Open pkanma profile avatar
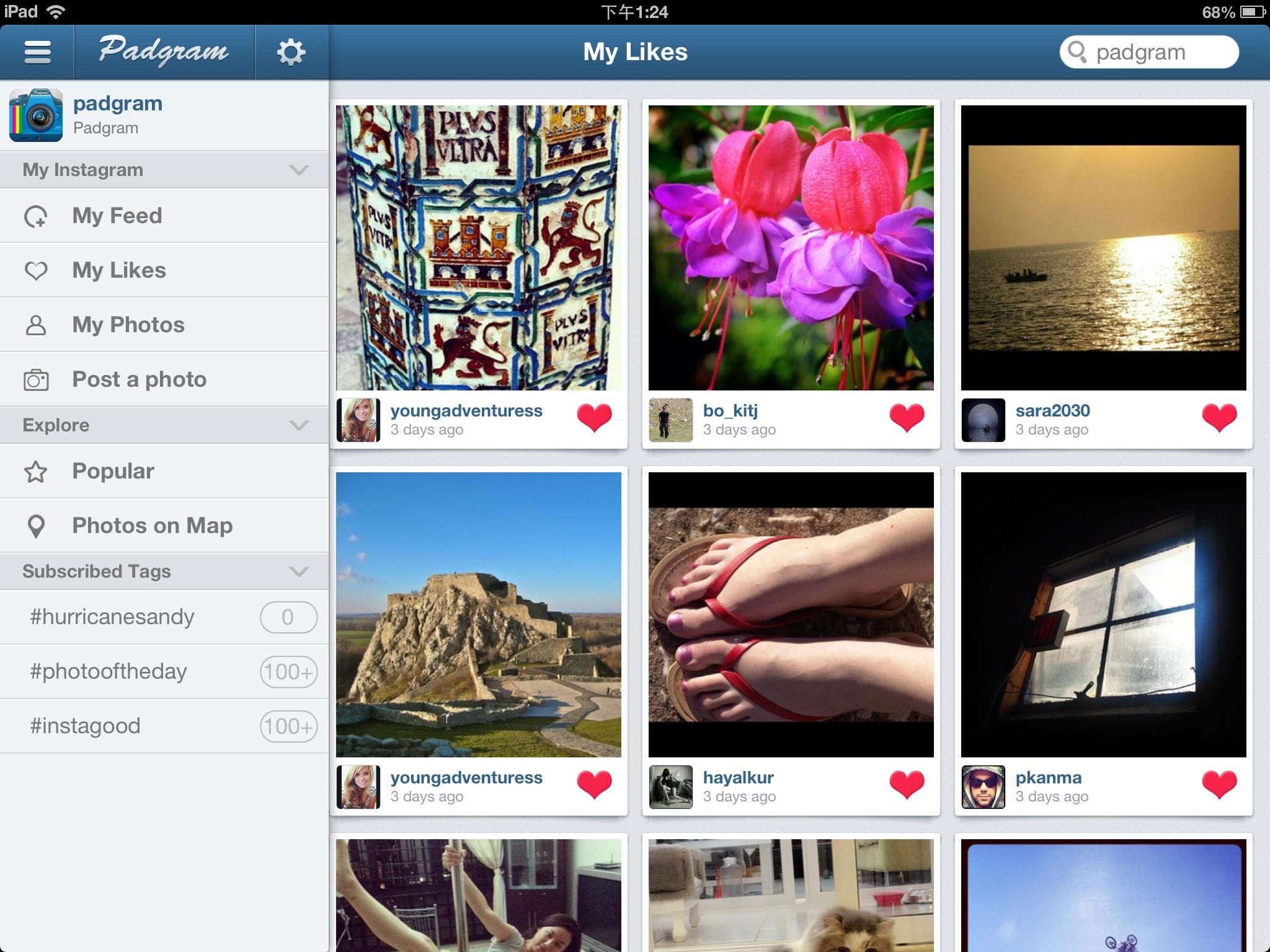 point(984,787)
